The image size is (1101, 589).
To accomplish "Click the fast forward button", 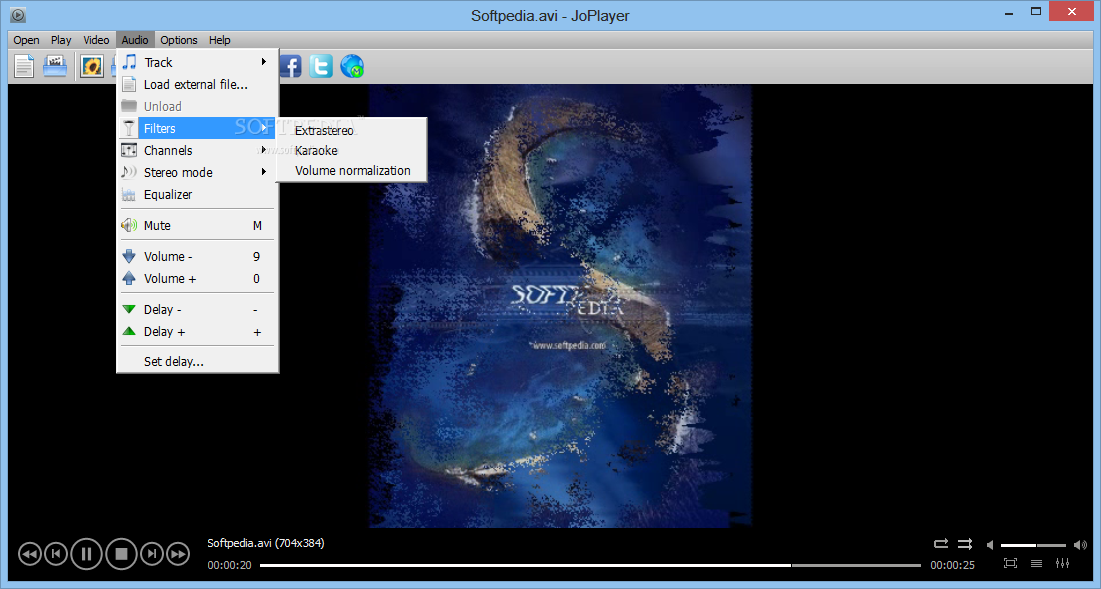I will [x=178, y=555].
